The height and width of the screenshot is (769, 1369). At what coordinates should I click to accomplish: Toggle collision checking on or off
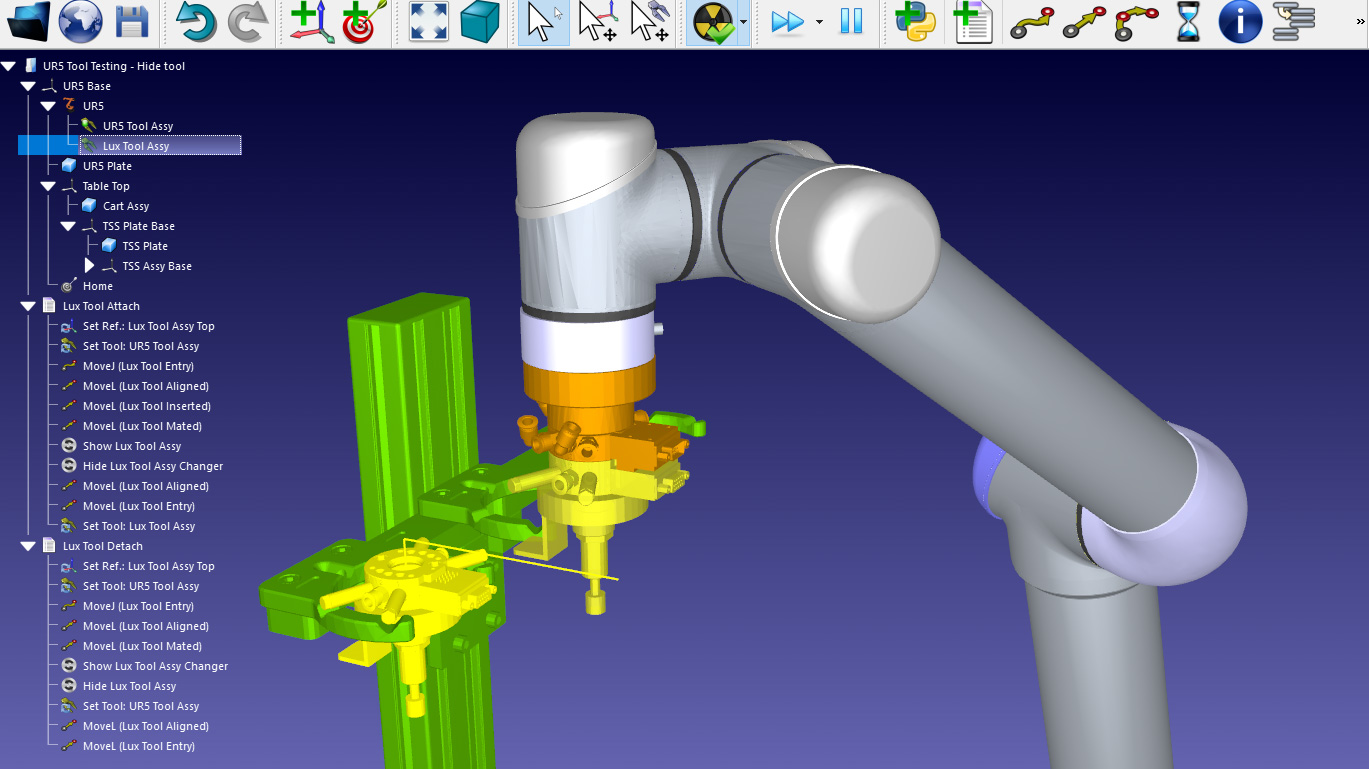click(713, 21)
